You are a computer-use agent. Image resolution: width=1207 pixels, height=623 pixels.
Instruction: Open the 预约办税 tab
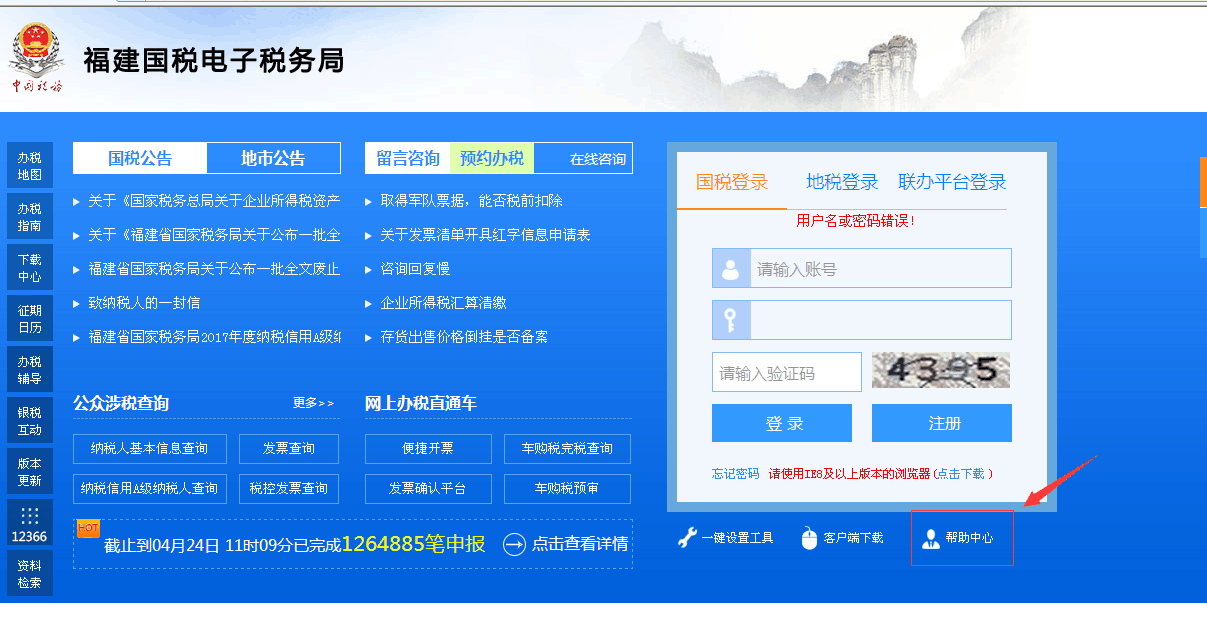(x=492, y=158)
